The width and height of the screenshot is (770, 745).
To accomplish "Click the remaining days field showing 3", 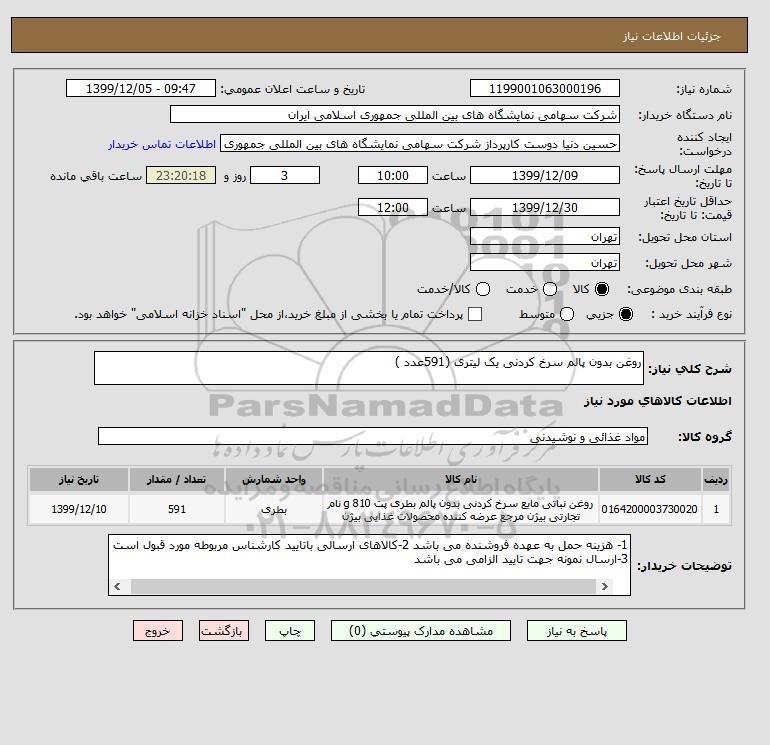I will [x=285, y=175].
